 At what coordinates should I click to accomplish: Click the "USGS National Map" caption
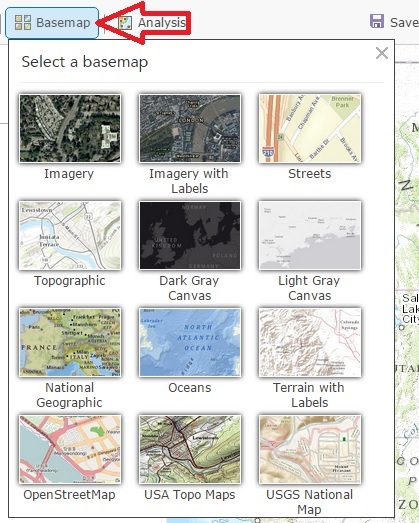[310, 502]
